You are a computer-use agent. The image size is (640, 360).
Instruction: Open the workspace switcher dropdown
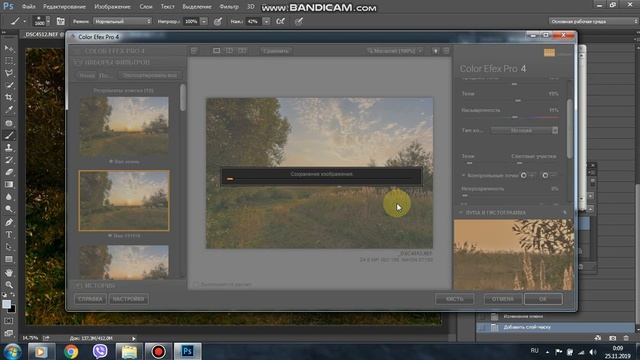[593, 21]
